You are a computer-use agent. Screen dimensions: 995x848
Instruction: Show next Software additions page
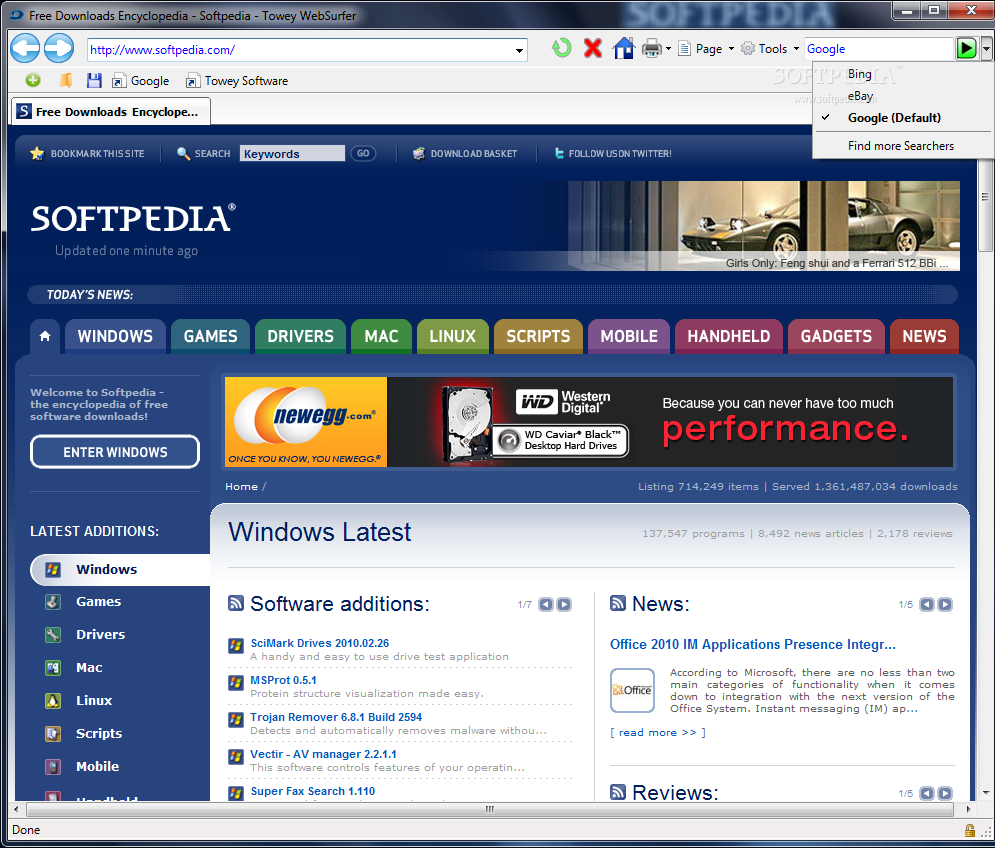click(564, 604)
